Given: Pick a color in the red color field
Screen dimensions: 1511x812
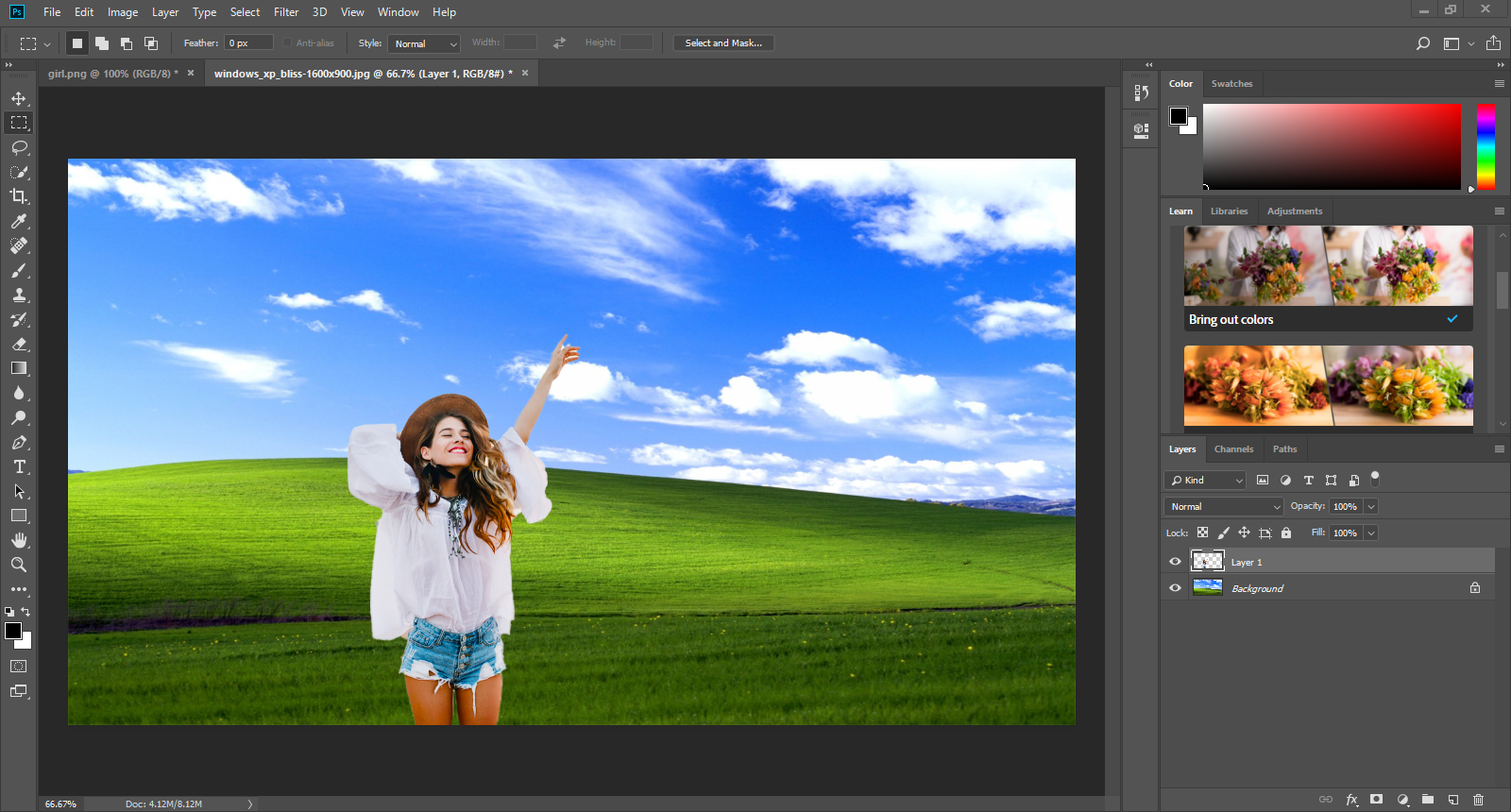Looking at the screenshot, I should pyautogui.click(x=1332, y=147).
